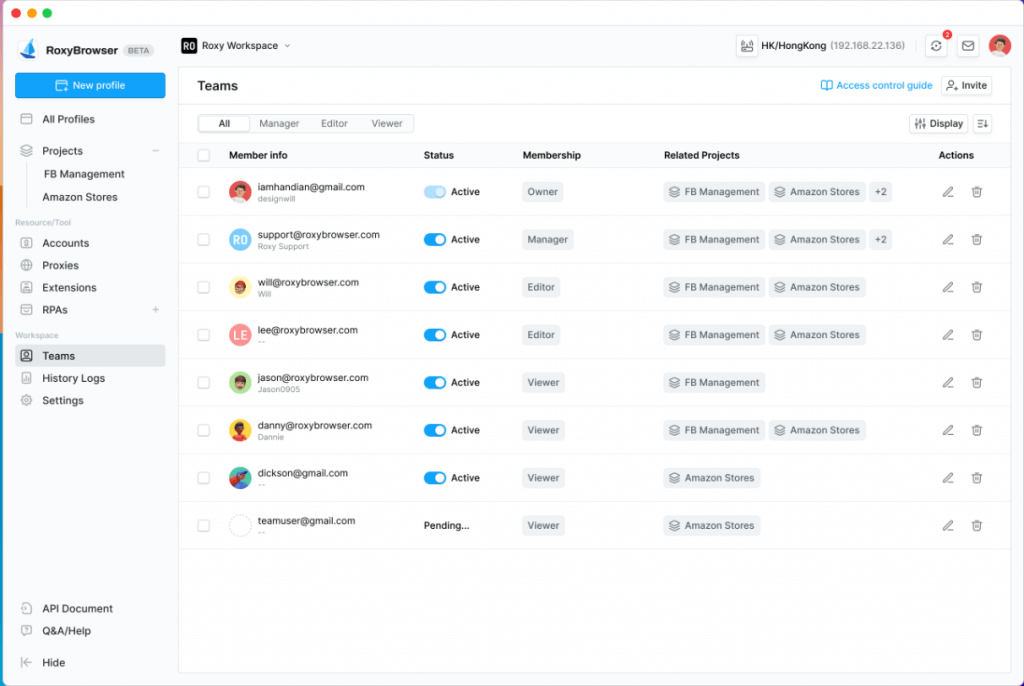The image size is (1024, 686).
Task: Click the user avatar in top-right corner
Action: pos(999,46)
